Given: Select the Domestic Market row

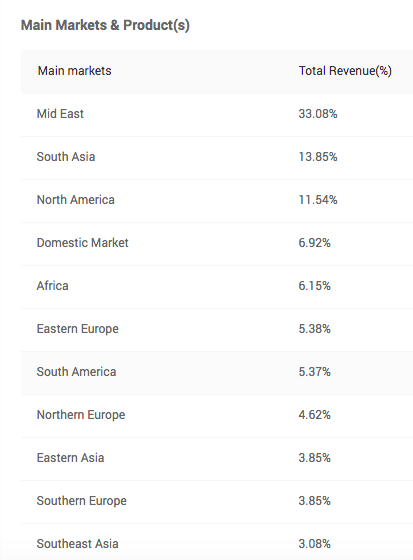Looking at the screenshot, I should pyautogui.click(x=217, y=244).
